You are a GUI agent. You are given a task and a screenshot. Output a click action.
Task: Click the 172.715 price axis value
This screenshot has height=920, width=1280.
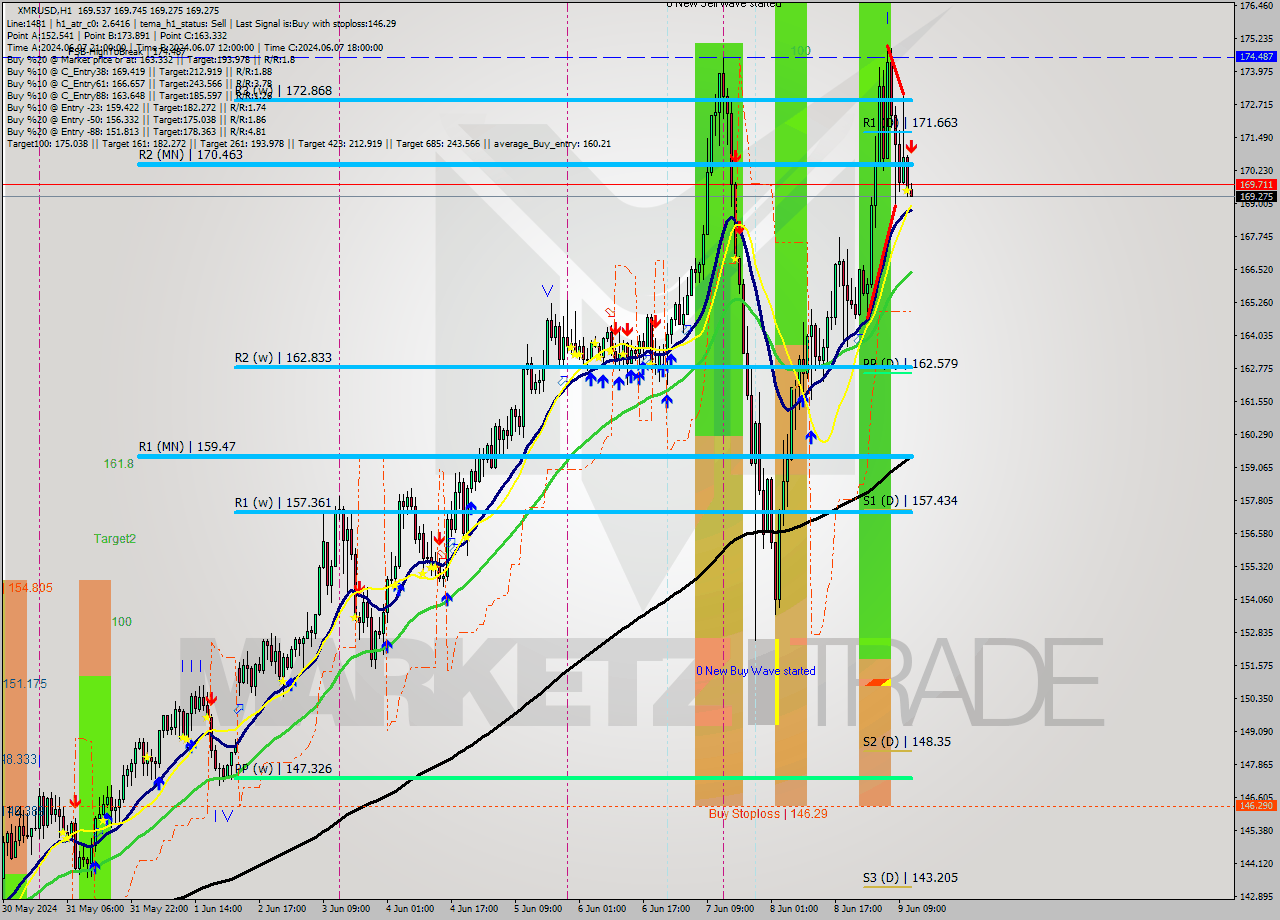coord(1257,105)
